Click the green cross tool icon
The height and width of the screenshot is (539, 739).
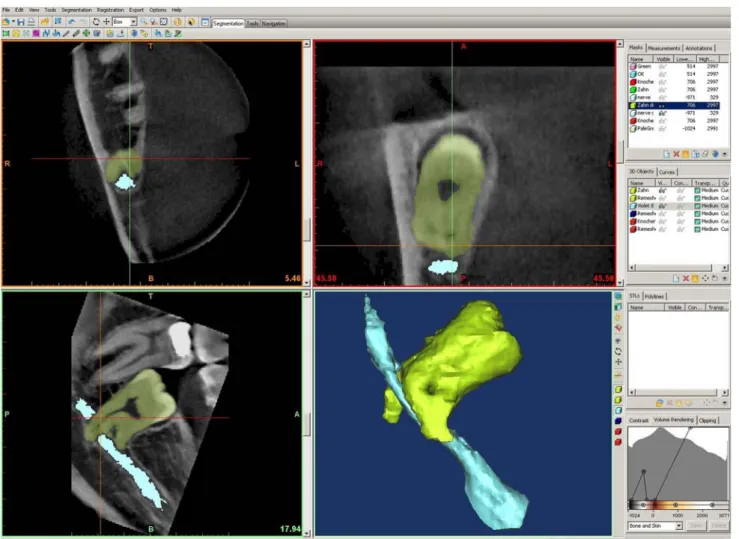coord(86,33)
